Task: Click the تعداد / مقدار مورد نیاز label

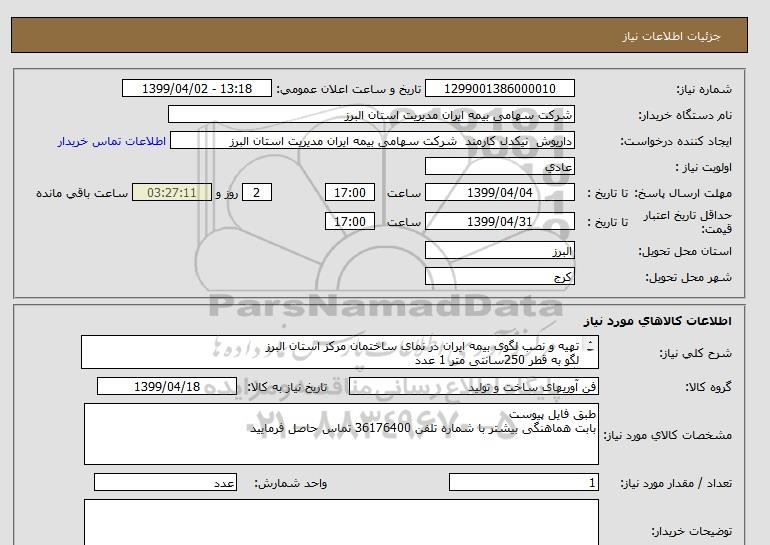Action: [x=676, y=484]
